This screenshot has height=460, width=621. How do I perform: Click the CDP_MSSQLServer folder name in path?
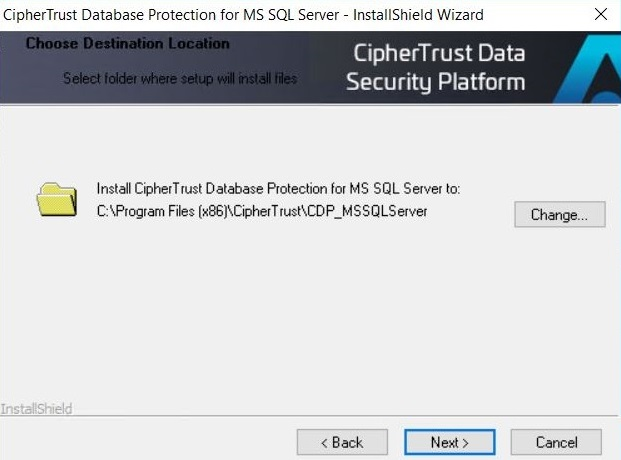[367, 211]
